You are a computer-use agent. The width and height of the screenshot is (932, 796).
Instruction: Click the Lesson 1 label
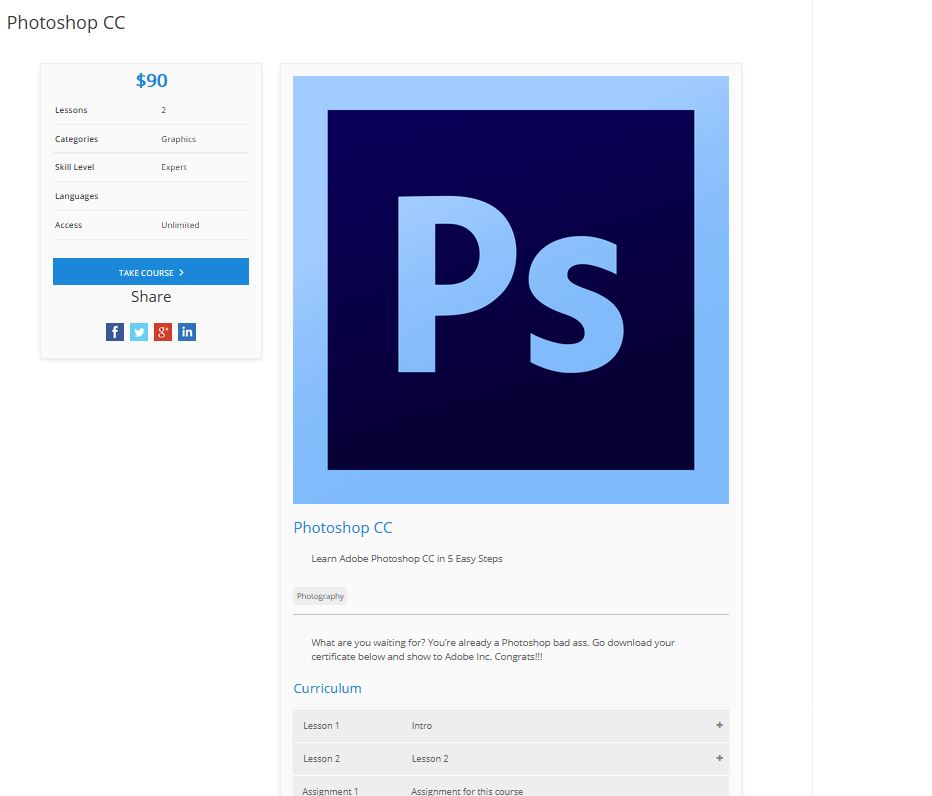(321, 726)
